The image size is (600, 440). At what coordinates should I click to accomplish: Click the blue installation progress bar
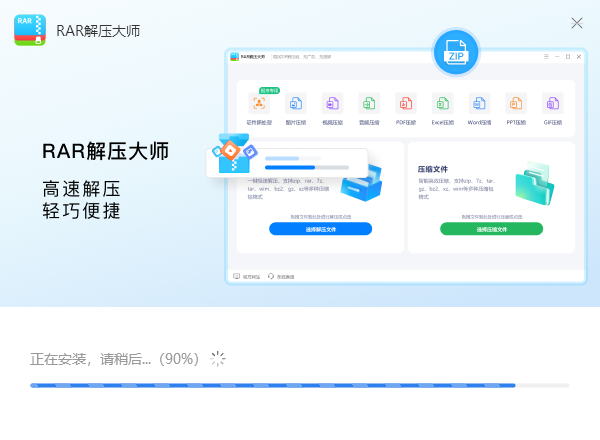[300, 385]
